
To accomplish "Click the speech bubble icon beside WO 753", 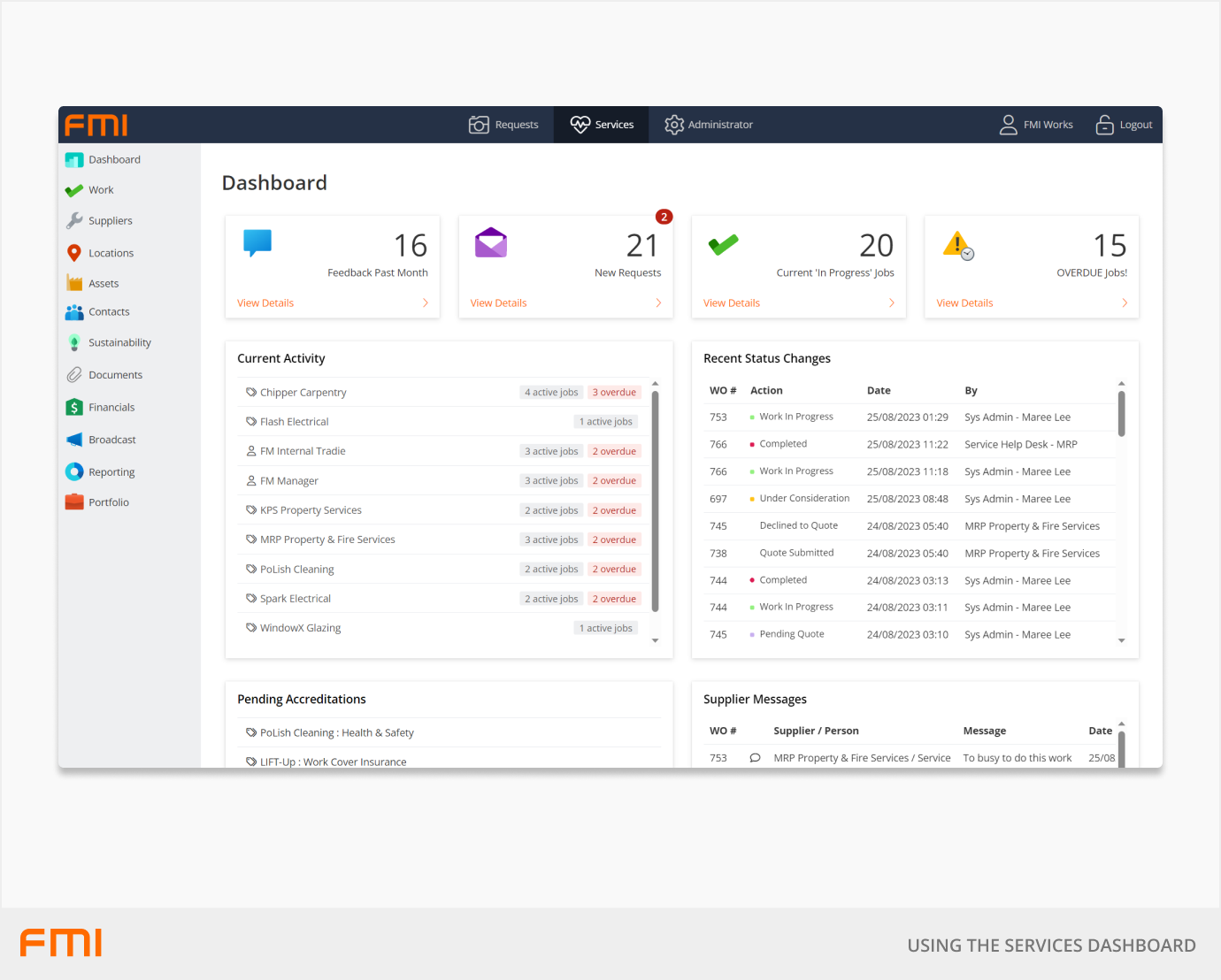I will [755, 758].
